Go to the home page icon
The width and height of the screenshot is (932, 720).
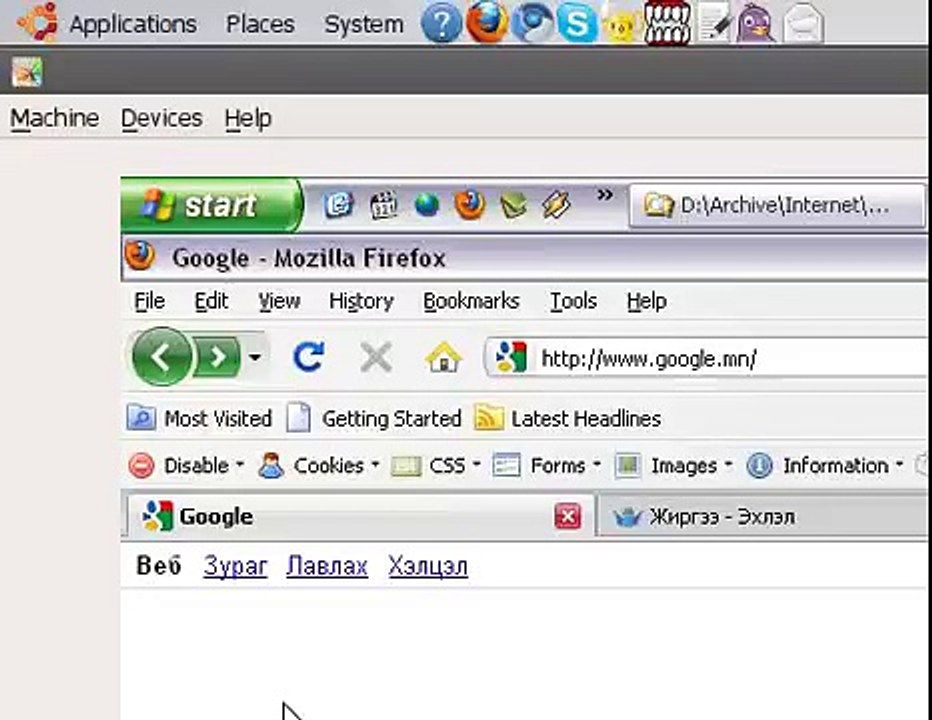point(443,357)
